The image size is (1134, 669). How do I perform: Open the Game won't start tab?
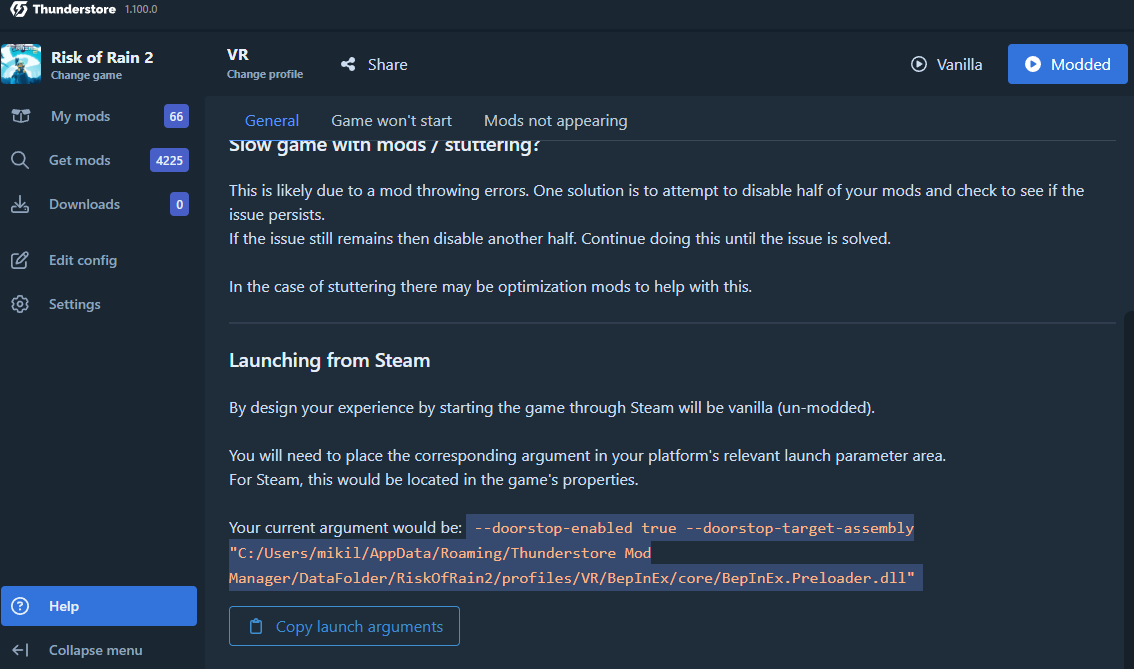(x=391, y=121)
